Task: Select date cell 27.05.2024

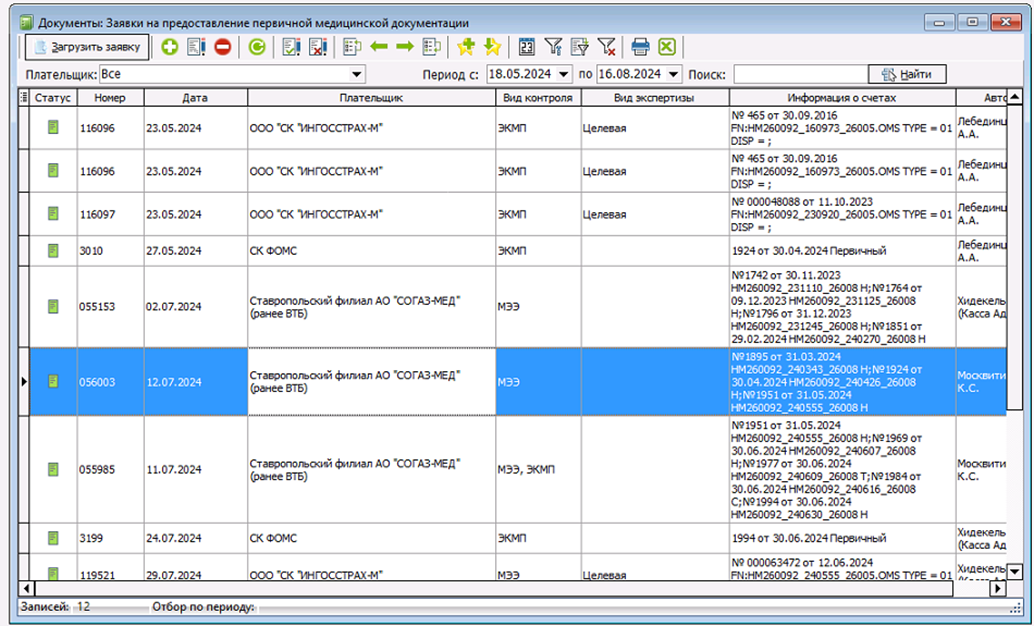Action: click(195, 251)
